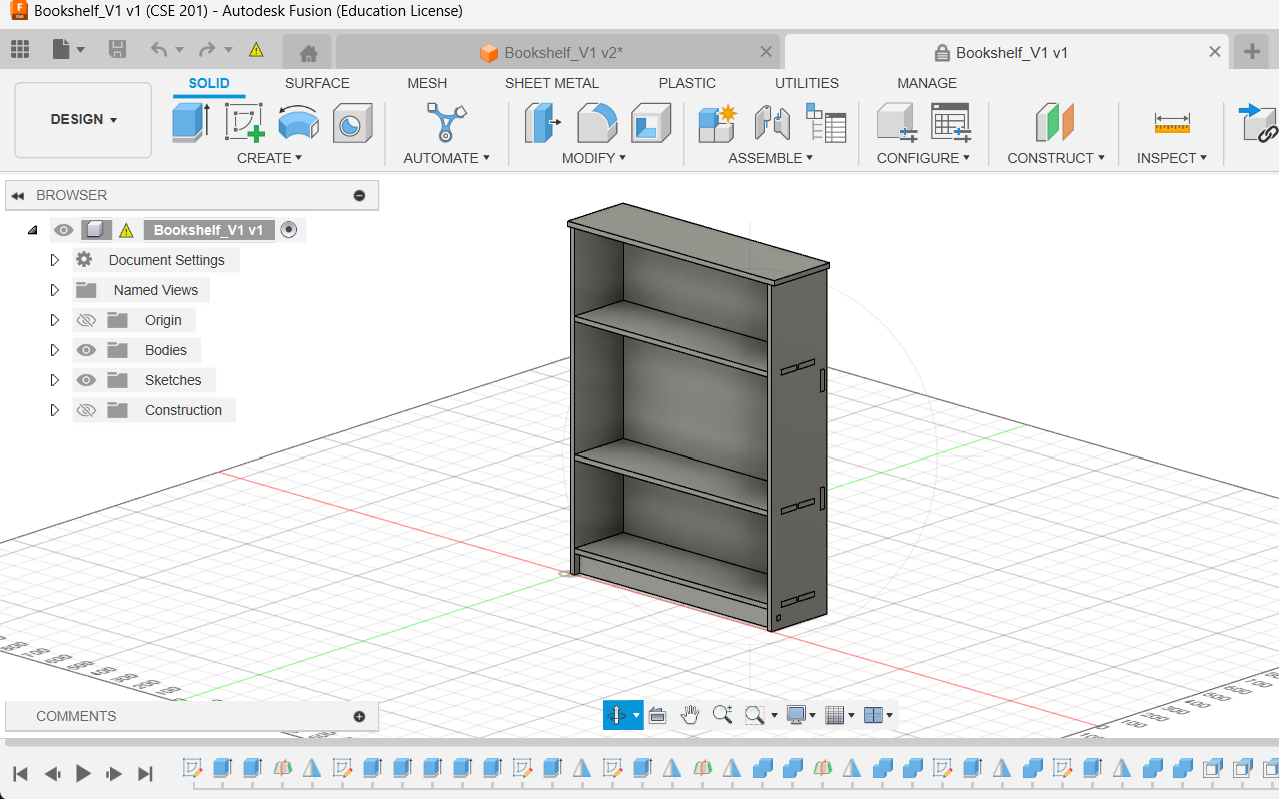The height and width of the screenshot is (799, 1279).
Task: Expand the Named Views folder
Action: point(55,290)
